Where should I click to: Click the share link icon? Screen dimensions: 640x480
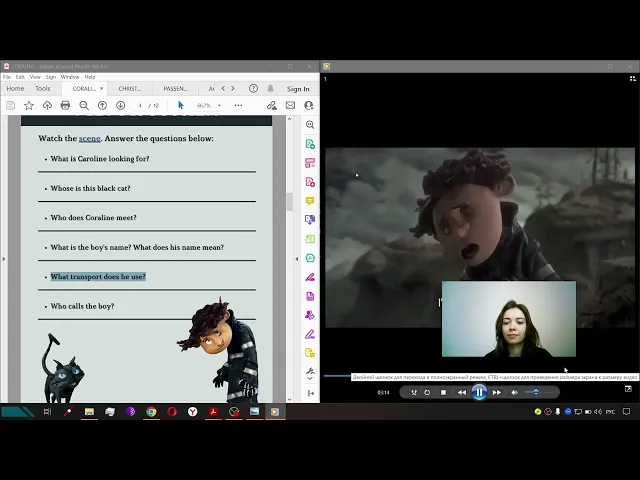click(271, 105)
